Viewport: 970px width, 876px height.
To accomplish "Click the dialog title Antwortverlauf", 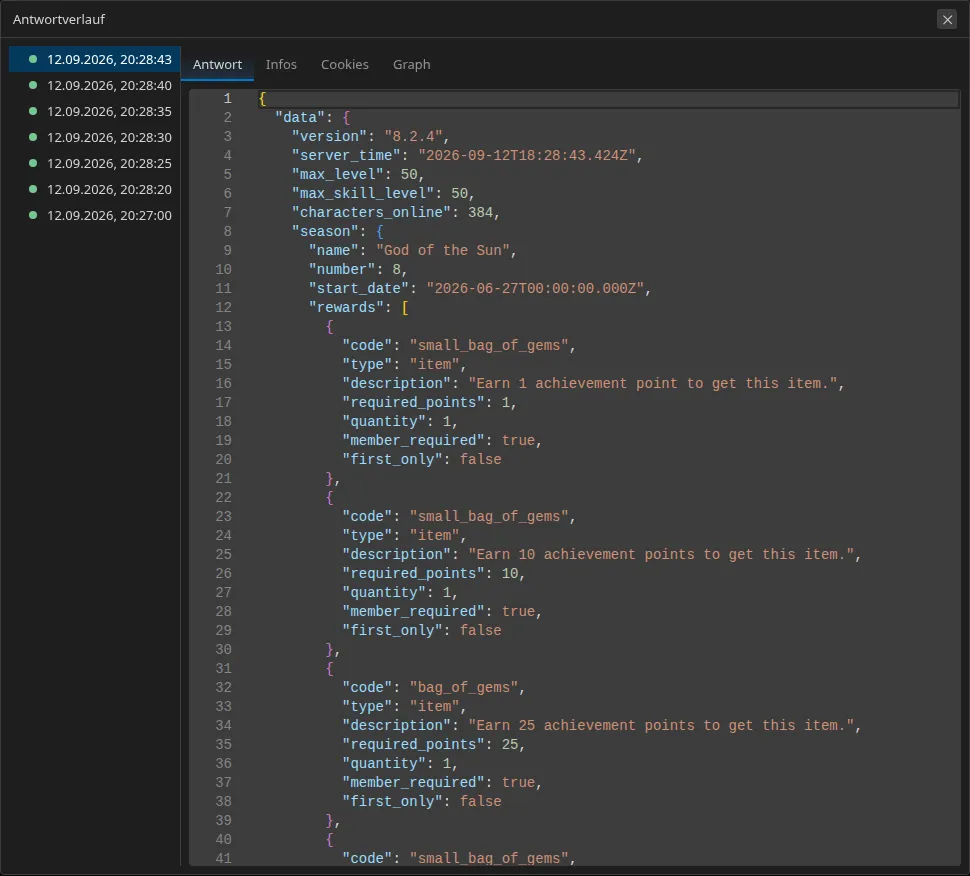I will [x=59, y=19].
